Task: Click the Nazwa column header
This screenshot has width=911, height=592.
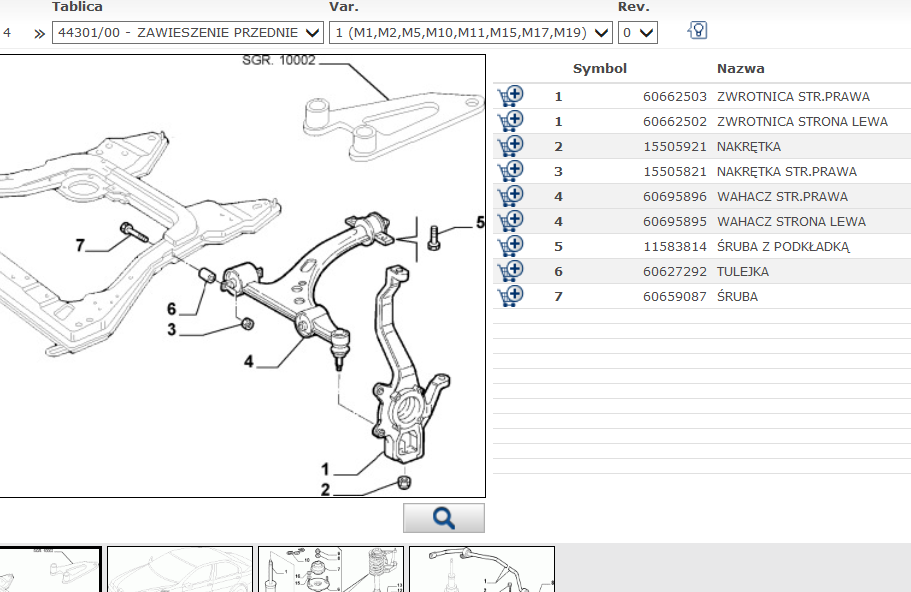Action: click(740, 69)
